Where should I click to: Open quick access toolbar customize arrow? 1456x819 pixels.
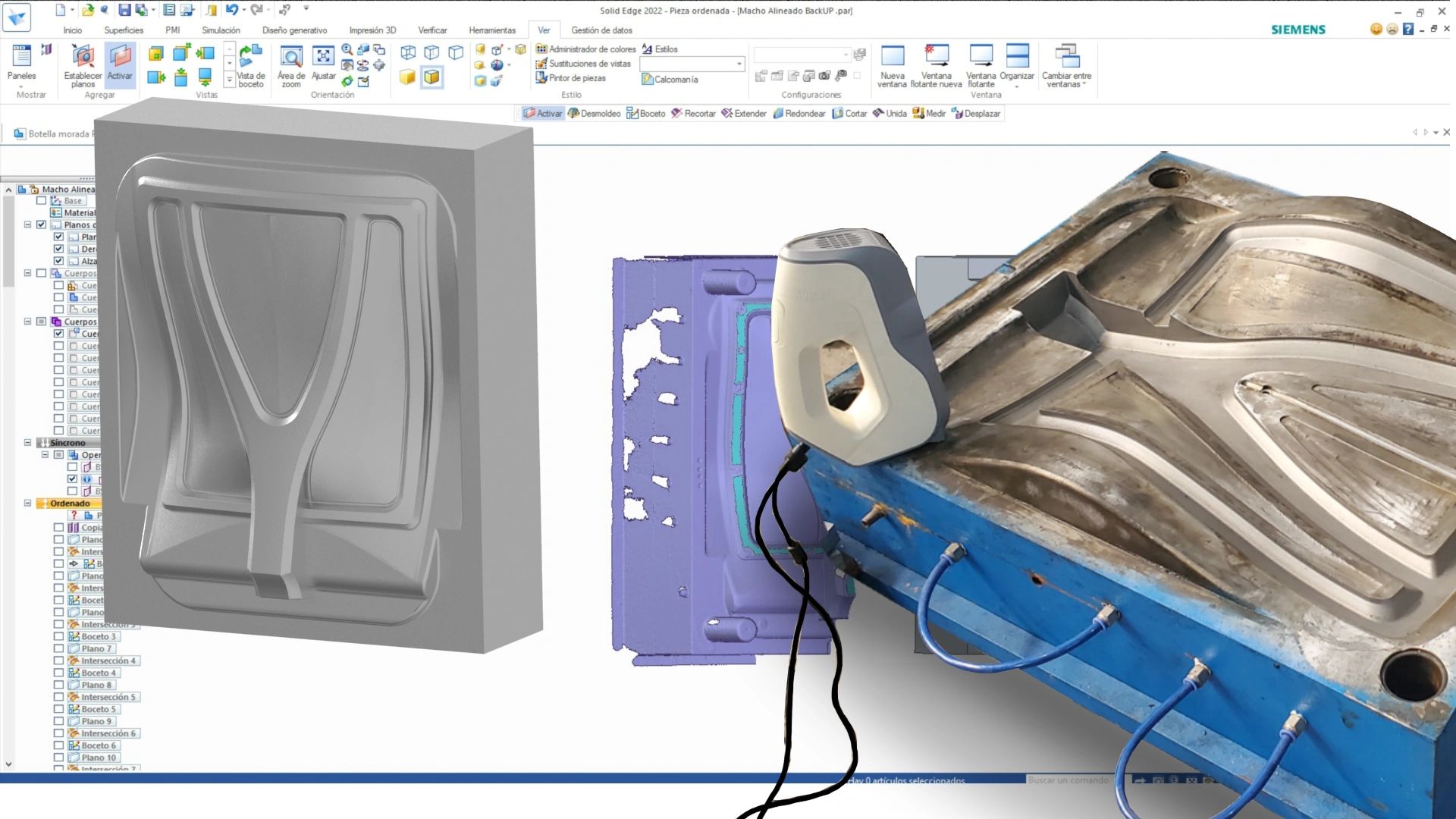pos(306,9)
